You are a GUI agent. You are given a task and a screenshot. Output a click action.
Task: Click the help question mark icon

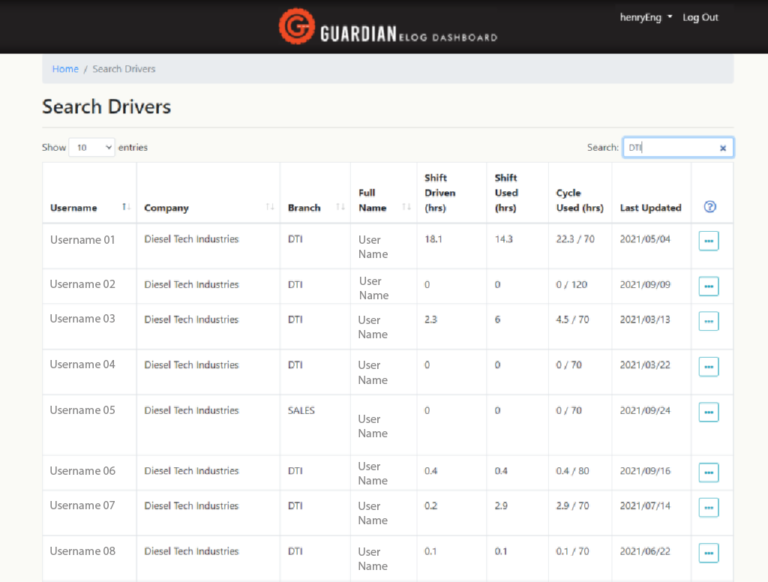coord(710,207)
